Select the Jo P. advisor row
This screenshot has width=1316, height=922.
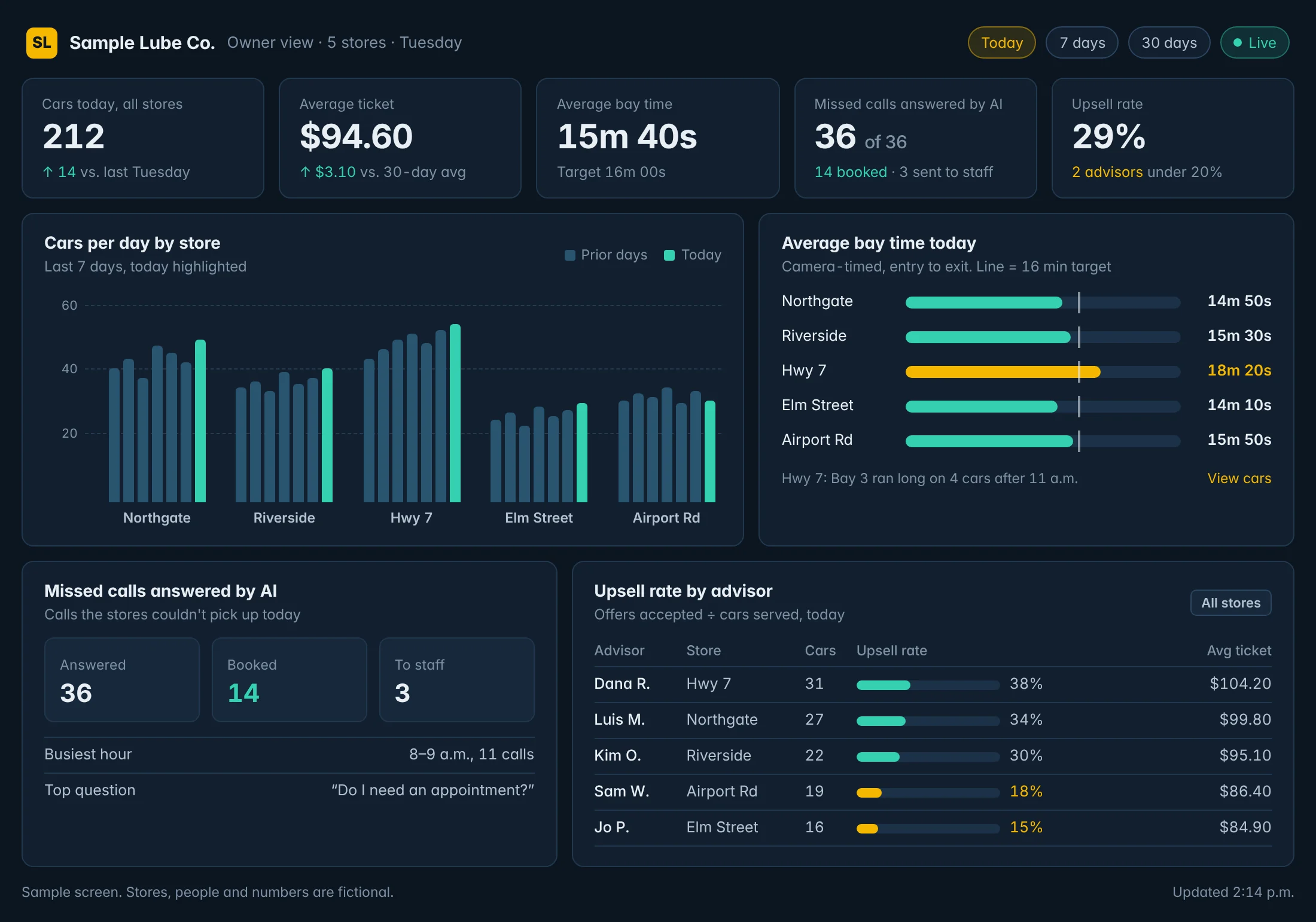click(x=933, y=828)
